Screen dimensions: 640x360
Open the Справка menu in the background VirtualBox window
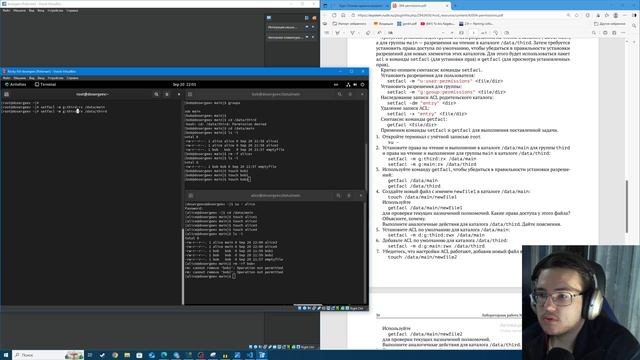(72, 11)
